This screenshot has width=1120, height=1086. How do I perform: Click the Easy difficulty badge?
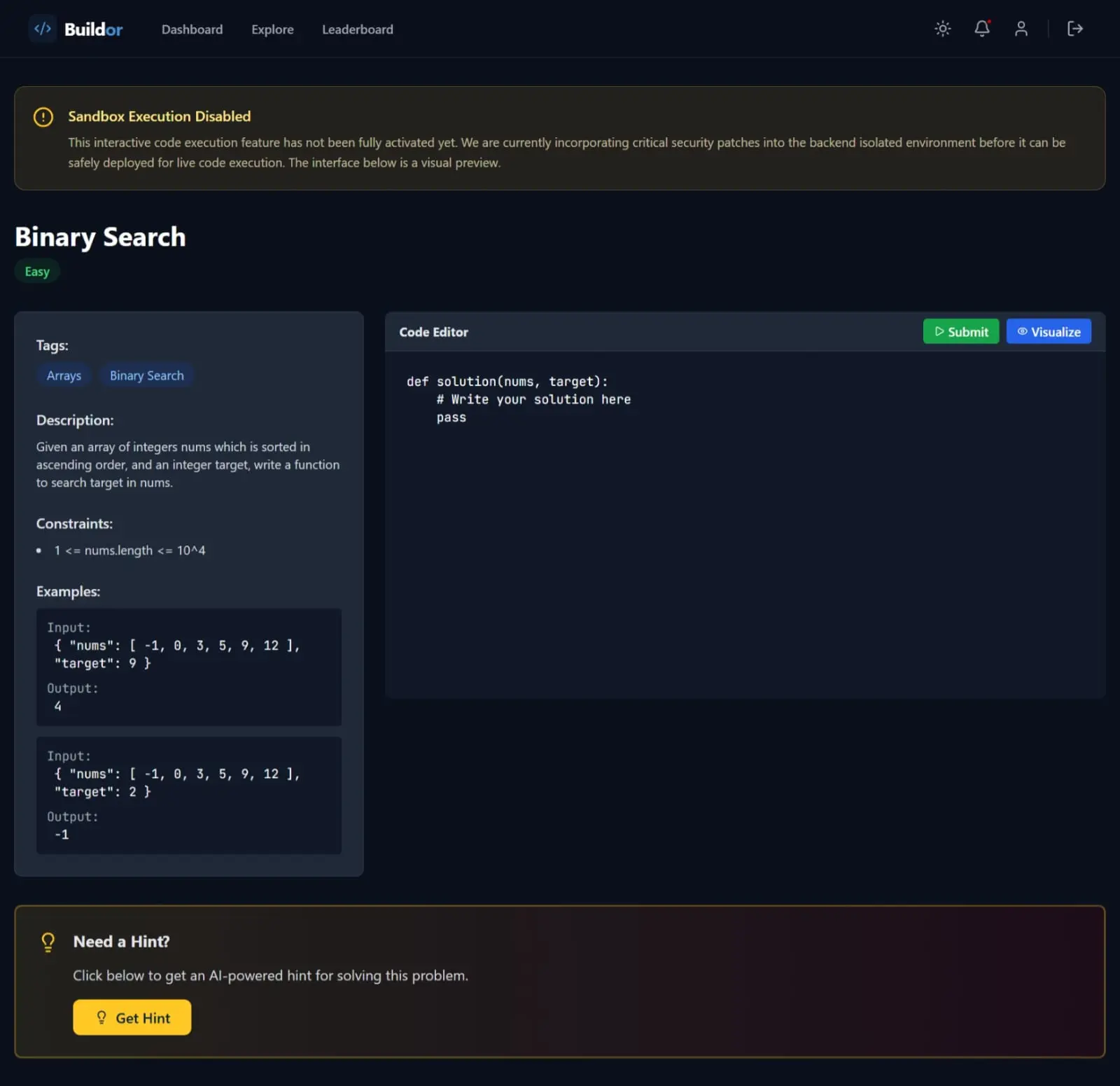(x=37, y=272)
